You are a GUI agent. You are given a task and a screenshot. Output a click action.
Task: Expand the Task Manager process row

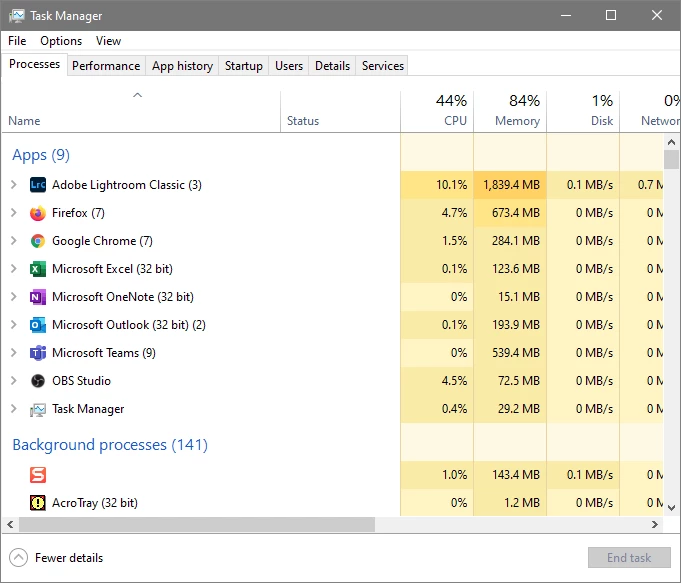(13, 409)
